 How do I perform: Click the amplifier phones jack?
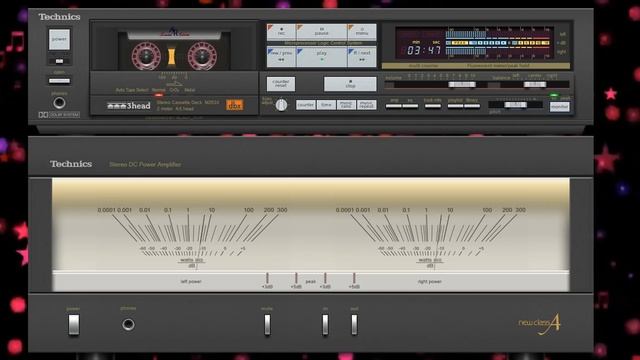coord(128,324)
